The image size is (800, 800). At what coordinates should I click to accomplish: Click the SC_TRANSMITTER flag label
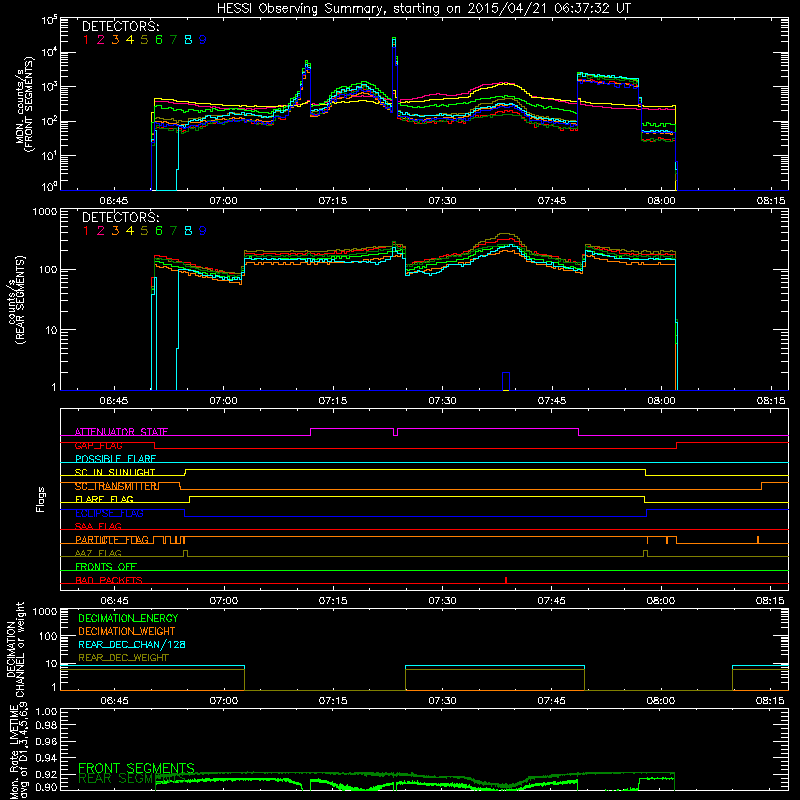tap(117, 486)
